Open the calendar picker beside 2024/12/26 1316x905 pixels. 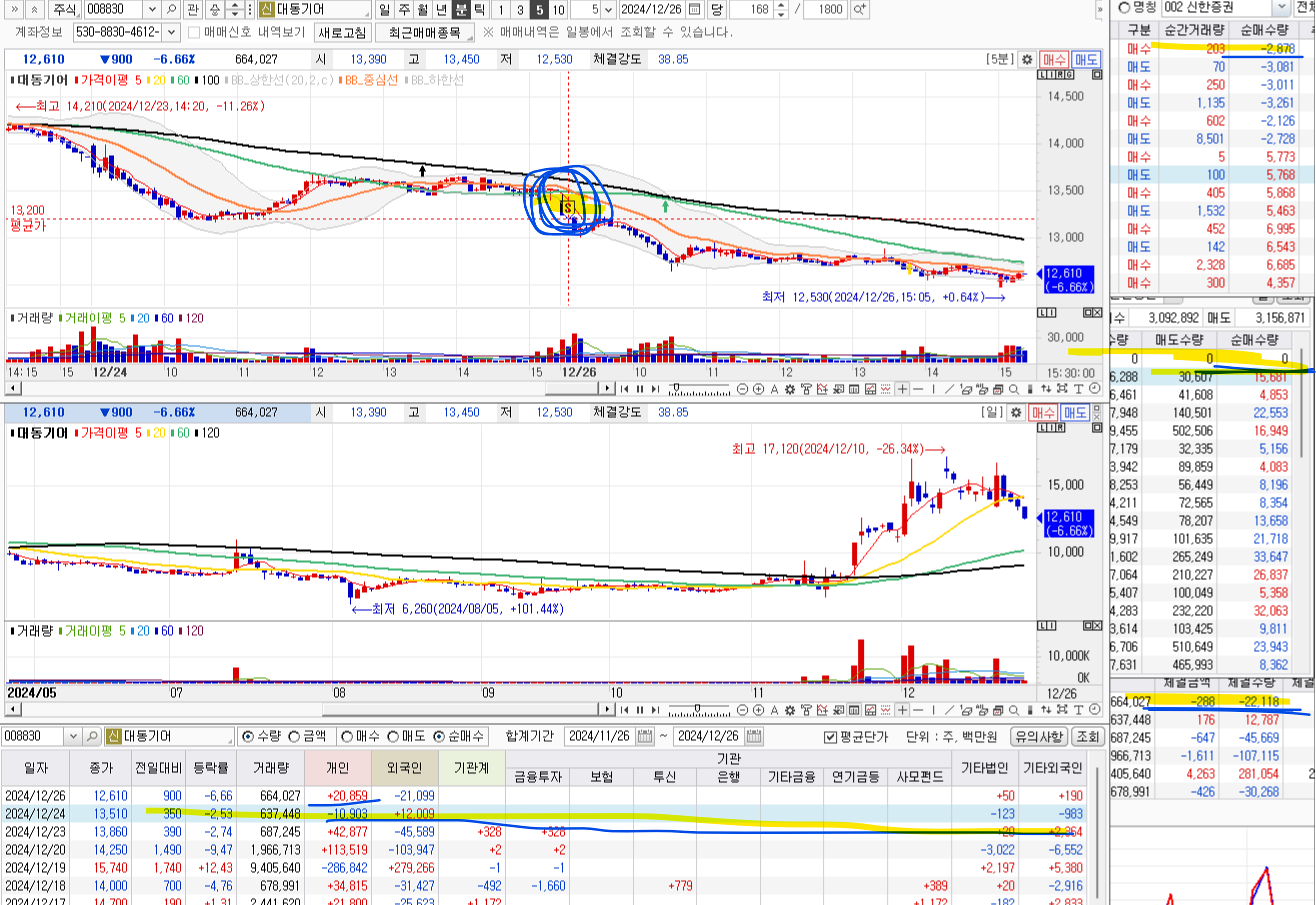click(x=695, y=9)
